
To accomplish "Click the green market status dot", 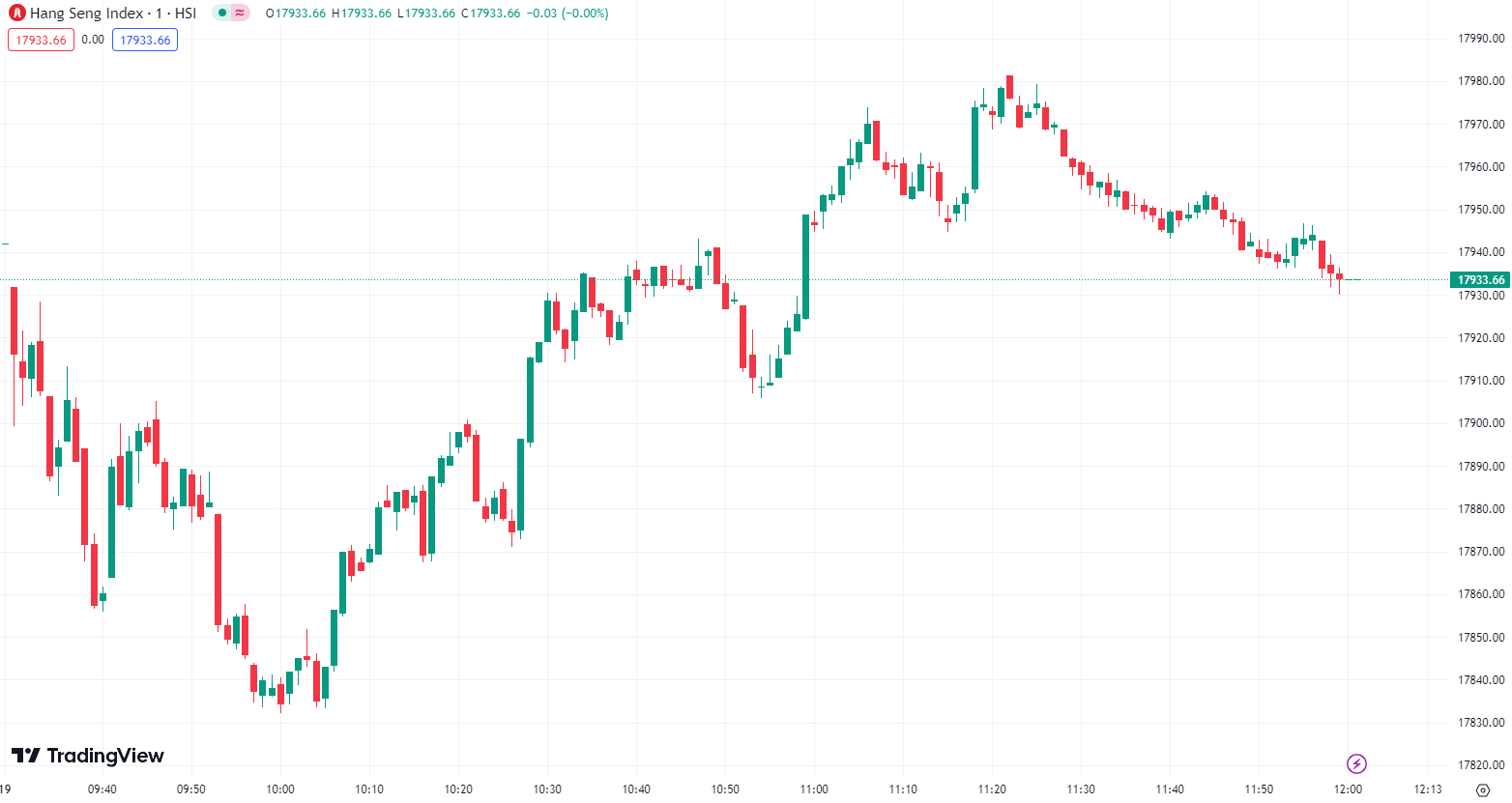I will (222, 14).
